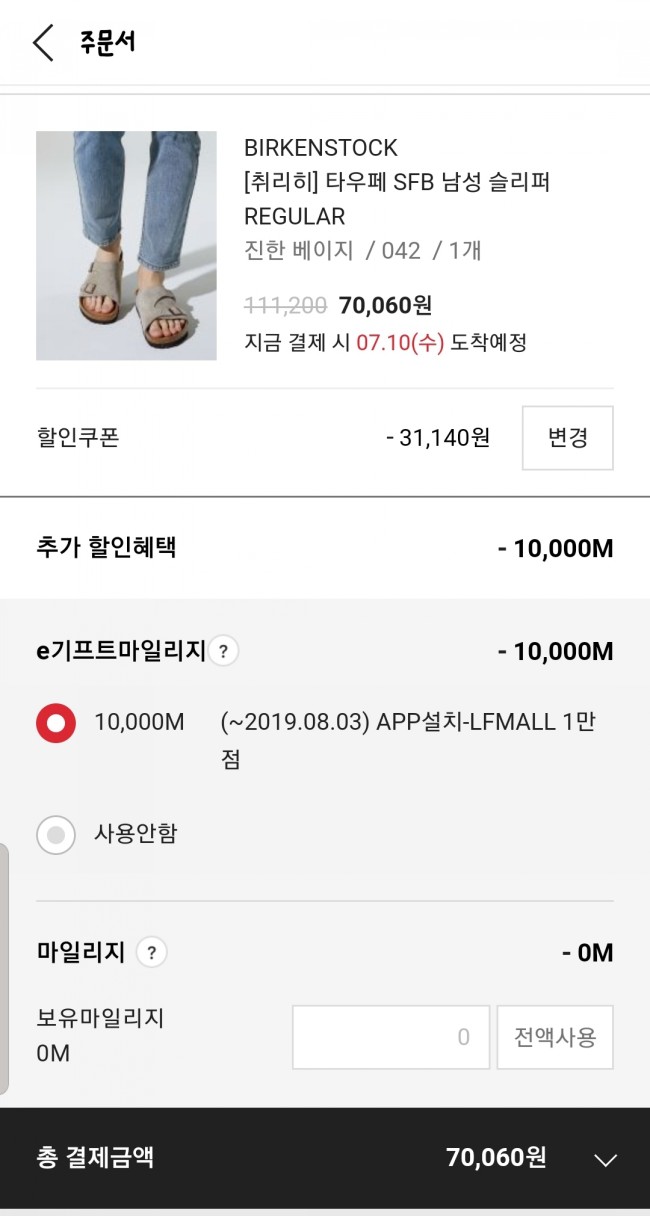Tap the 총 결제금액 bar

300,1158
